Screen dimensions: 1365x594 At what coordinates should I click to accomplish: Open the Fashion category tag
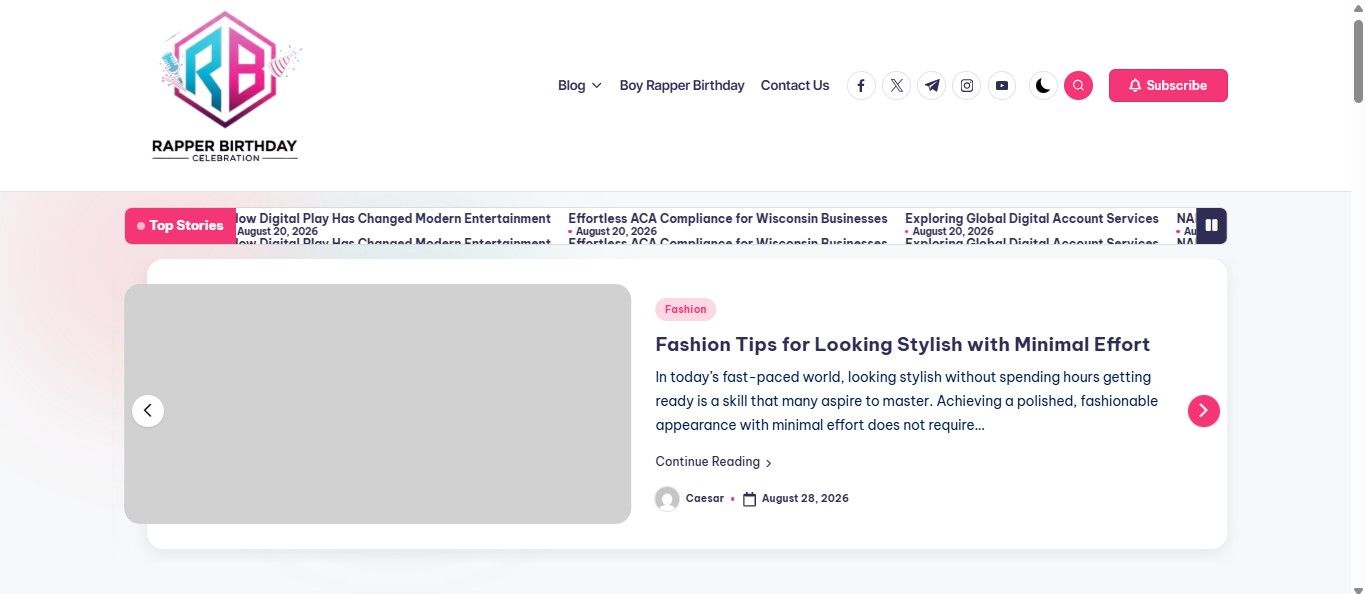click(686, 309)
